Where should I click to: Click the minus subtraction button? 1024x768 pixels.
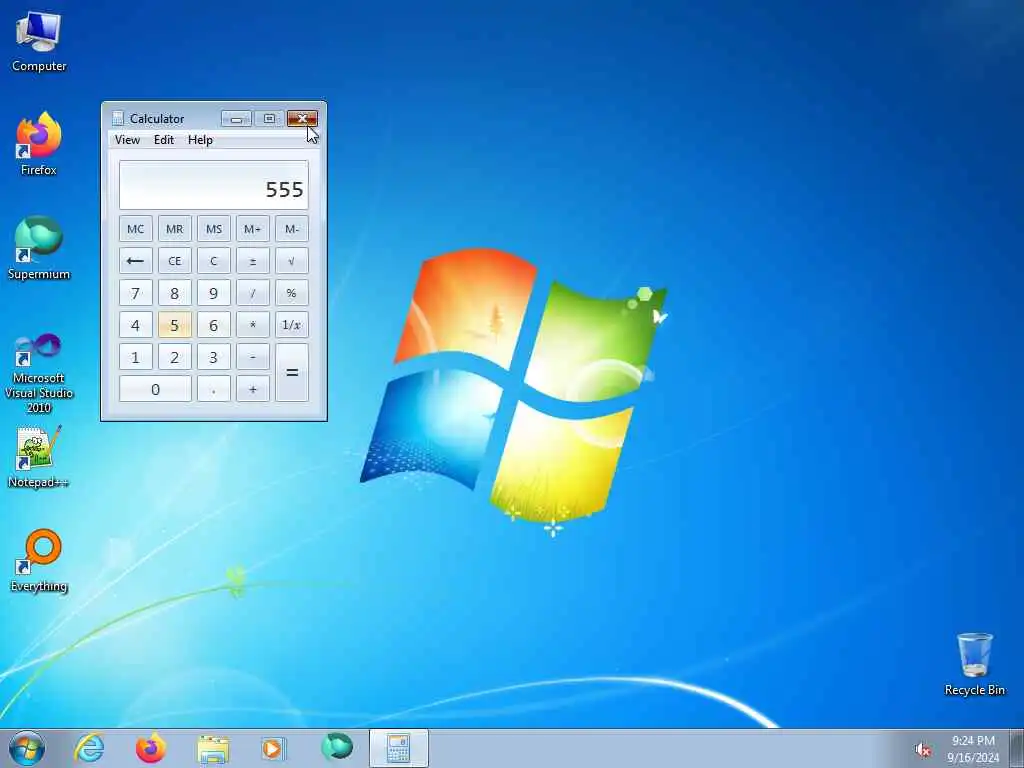pyautogui.click(x=253, y=357)
